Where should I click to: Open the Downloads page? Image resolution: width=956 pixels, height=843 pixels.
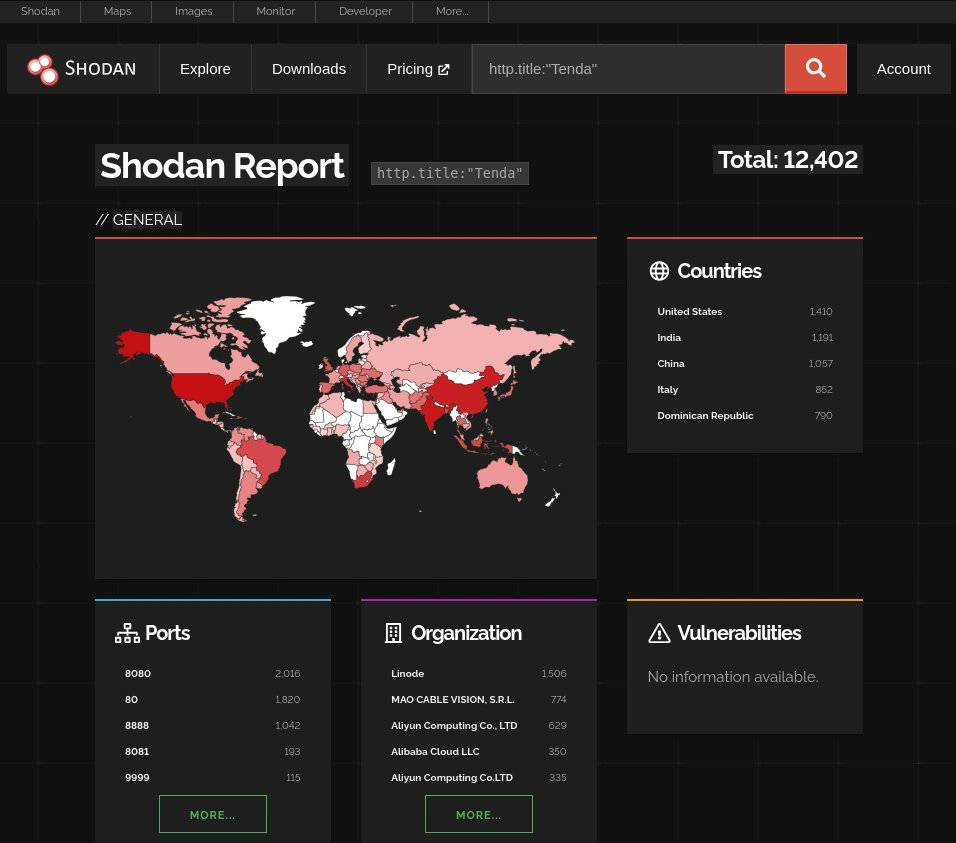coord(309,69)
